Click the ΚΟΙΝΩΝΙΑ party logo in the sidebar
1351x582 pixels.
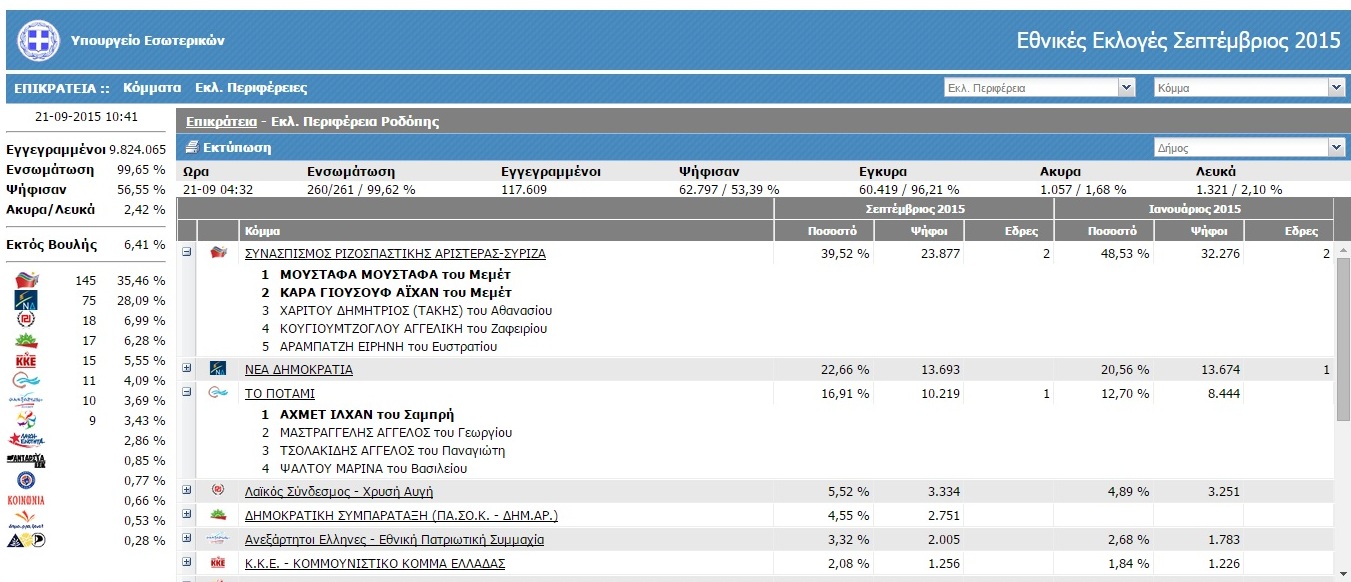[26, 500]
